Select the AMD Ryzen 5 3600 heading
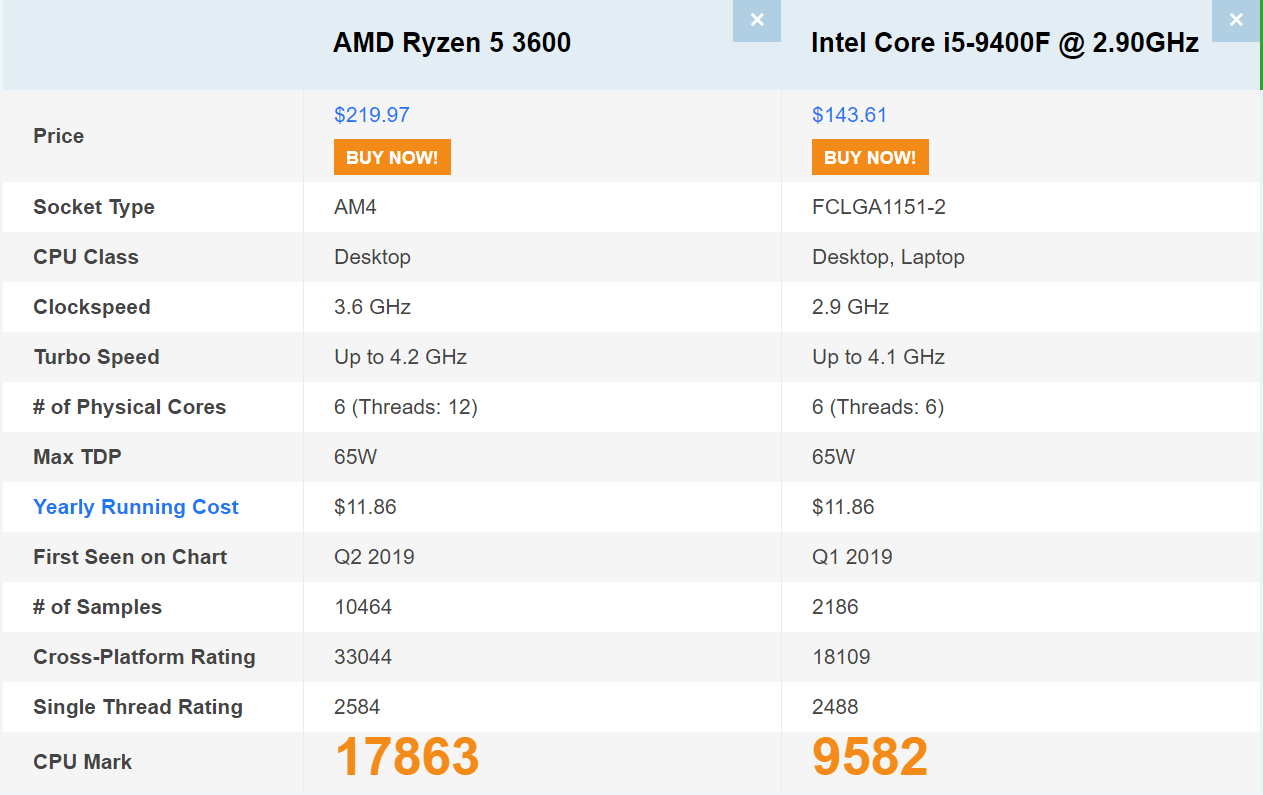Image resolution: width=1263 pixels, height=795 pixels. click(x=452, y=43)
